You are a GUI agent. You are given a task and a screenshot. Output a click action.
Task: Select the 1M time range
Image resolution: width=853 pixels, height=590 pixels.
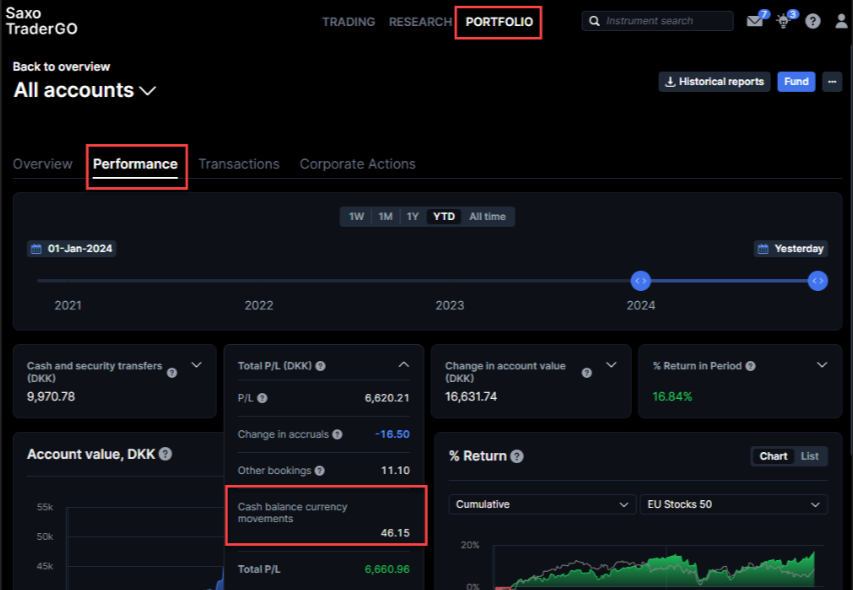tap(385, 216)
